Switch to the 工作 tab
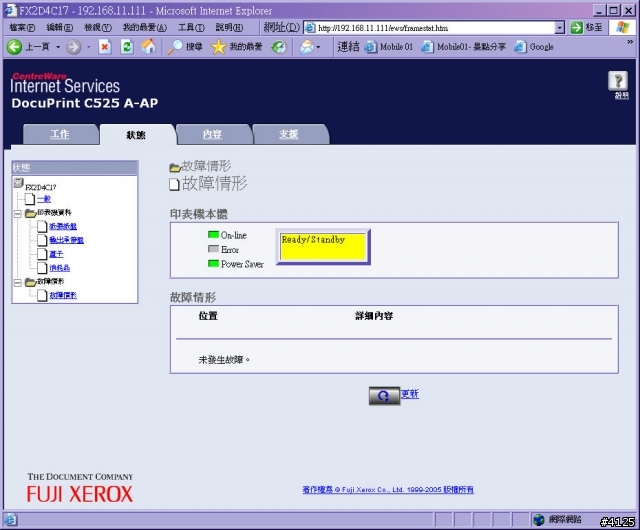Viewport: 640px width, 530px height. 60,134
